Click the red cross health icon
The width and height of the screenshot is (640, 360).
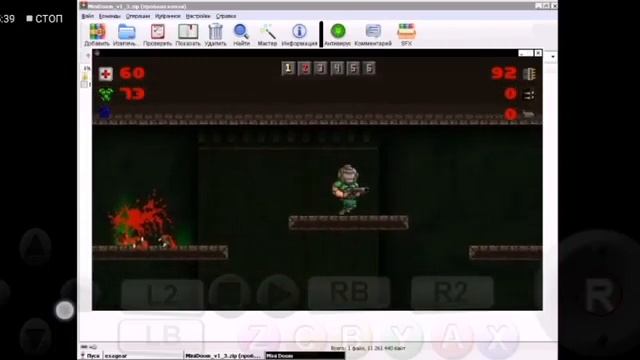point(106,73)
